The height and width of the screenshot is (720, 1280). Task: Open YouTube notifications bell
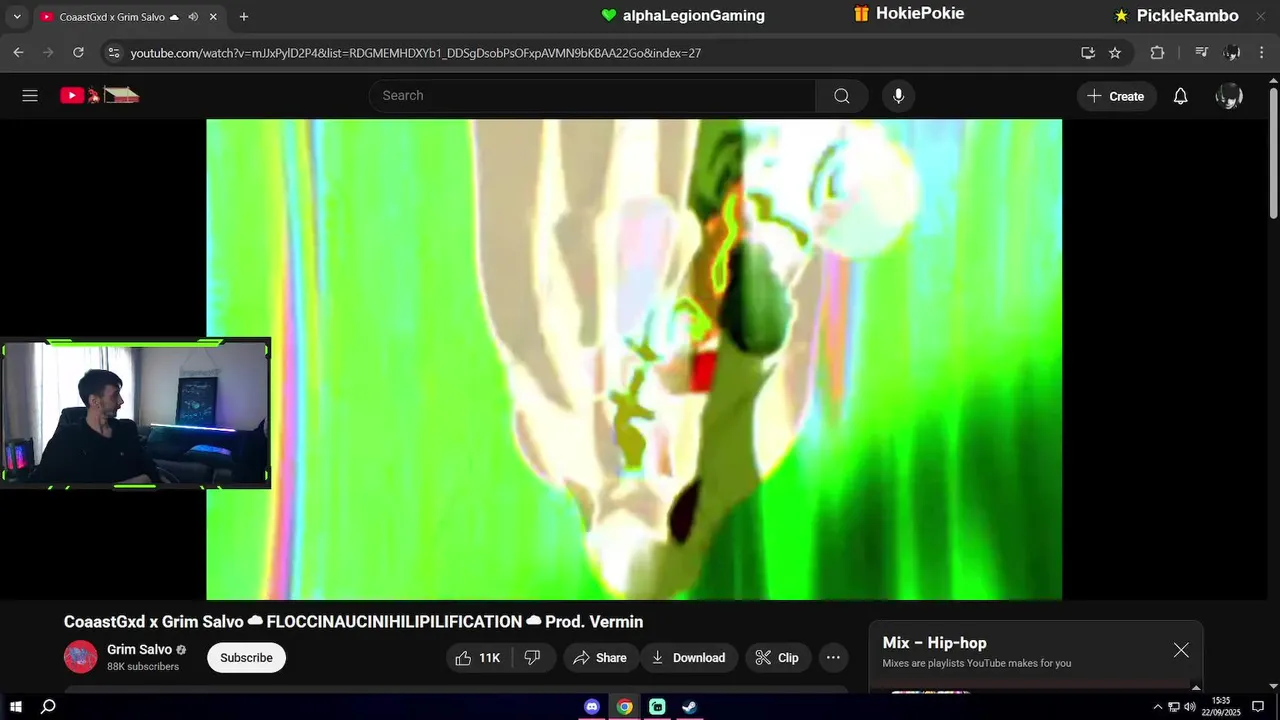(x=1181, y=96)
